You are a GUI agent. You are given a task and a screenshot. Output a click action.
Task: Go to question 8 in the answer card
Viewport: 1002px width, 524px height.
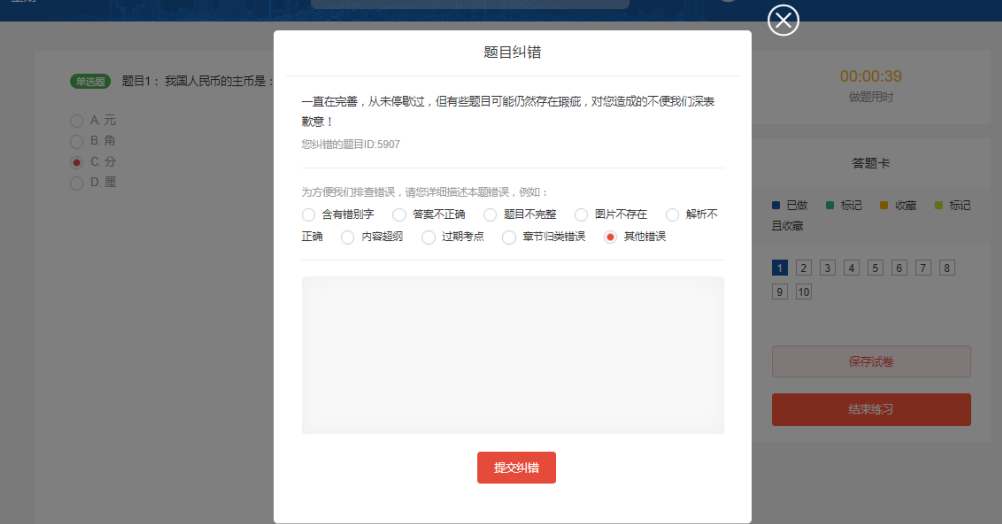click(947, 268)
